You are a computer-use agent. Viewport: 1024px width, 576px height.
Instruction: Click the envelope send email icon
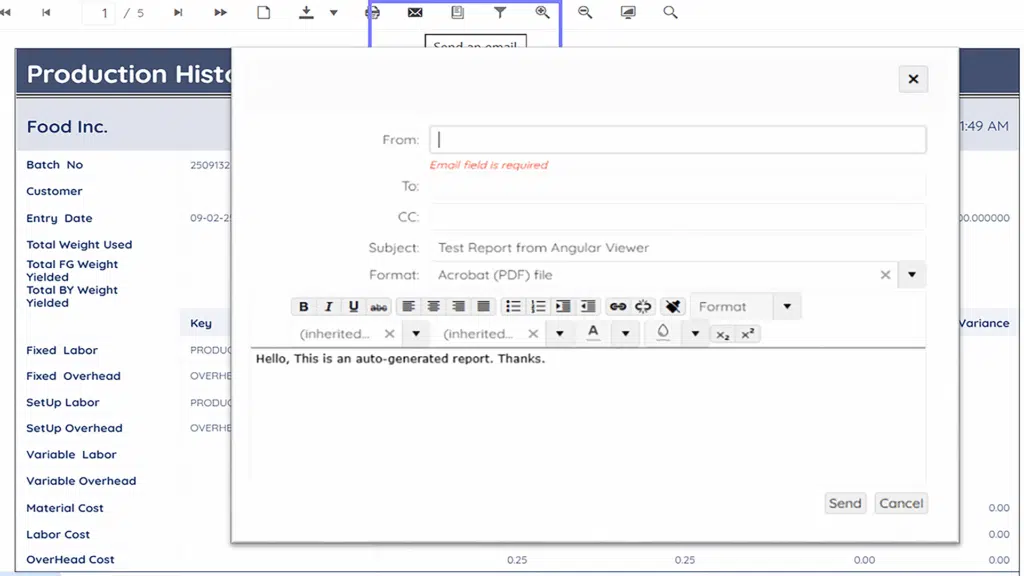point(415,12)
